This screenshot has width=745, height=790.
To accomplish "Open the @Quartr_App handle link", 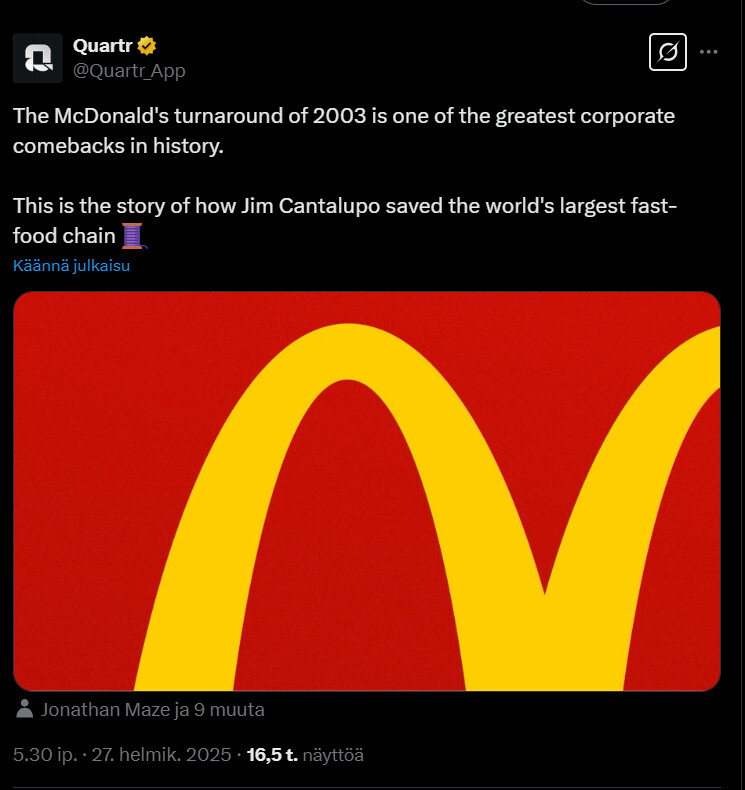I will [x=129, y=71].
